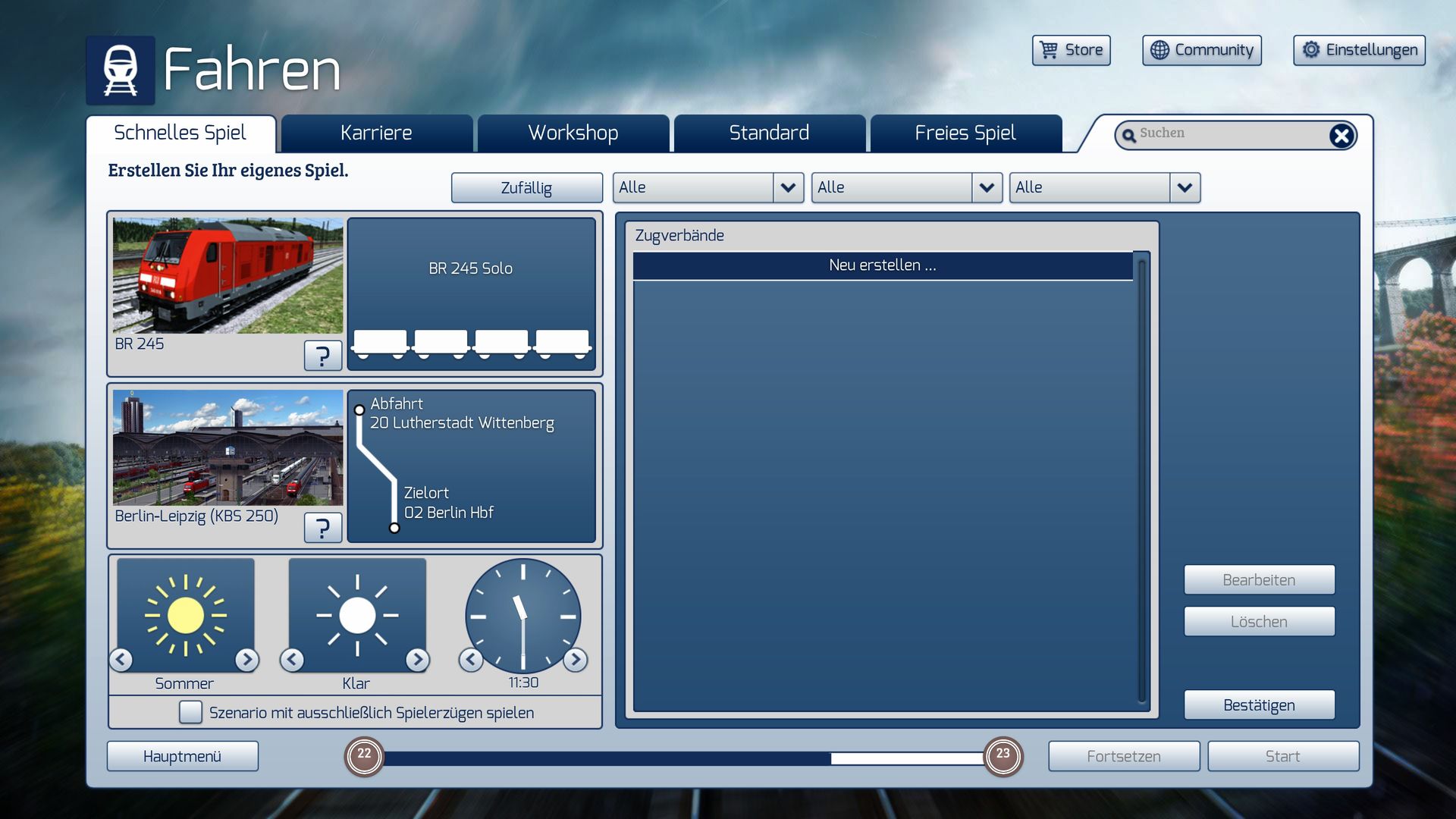Expand the first Alle filter dropdown
The width and height of the screenshot is (1456, 819).
[788, 187]
